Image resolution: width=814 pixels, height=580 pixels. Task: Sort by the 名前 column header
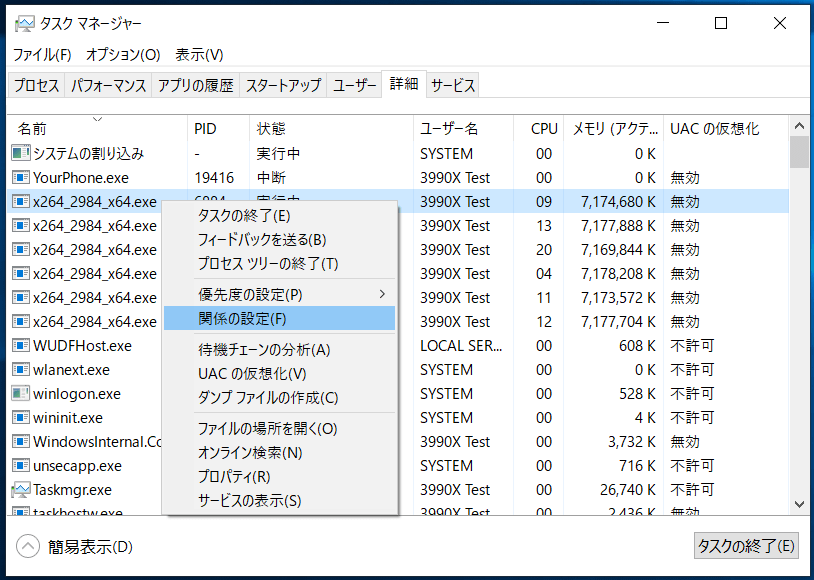[97, 128]
